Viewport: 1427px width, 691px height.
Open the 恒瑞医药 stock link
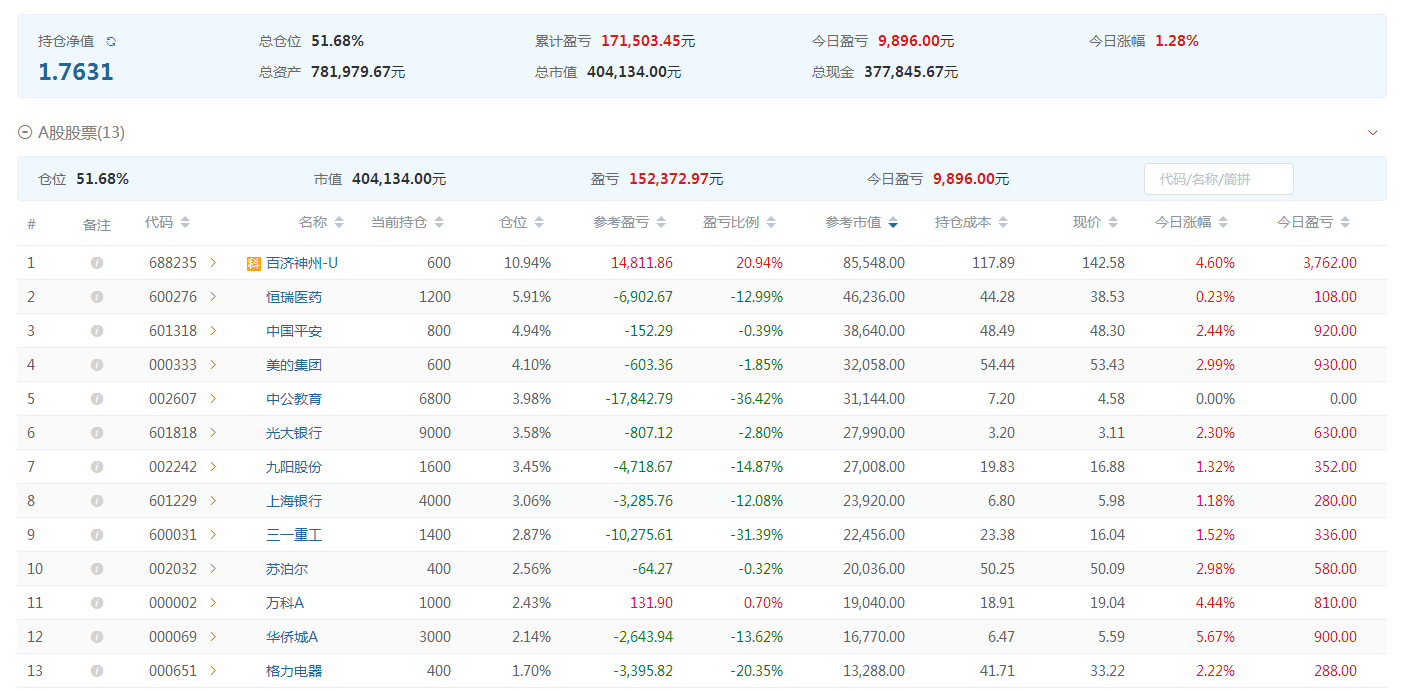point(294,297)
